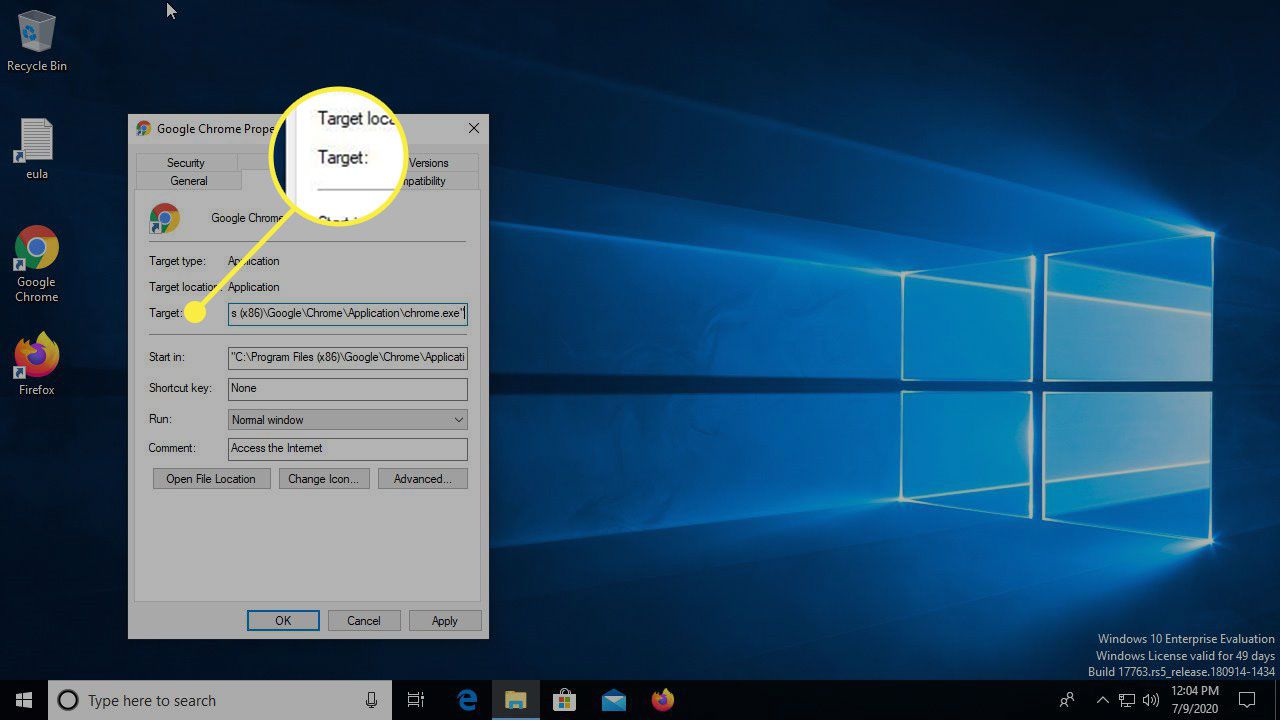Image resolution: width=1280 pixels, height=720 pixels.
Task: Open the clock and calendar flyout
Action: (1195, 700)
